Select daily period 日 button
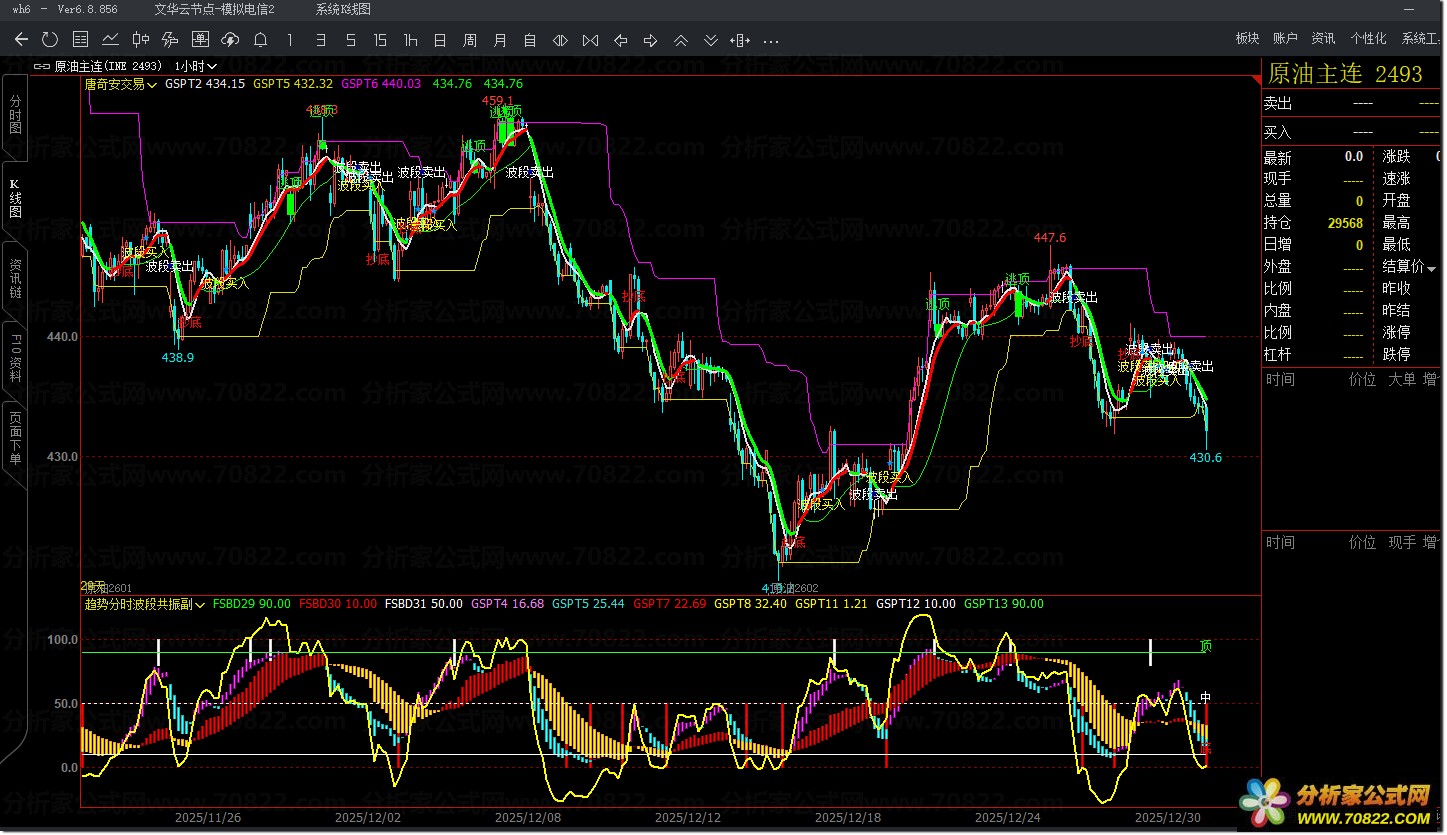The height and width of the screenshot is (835, 1447). [440, 40]
